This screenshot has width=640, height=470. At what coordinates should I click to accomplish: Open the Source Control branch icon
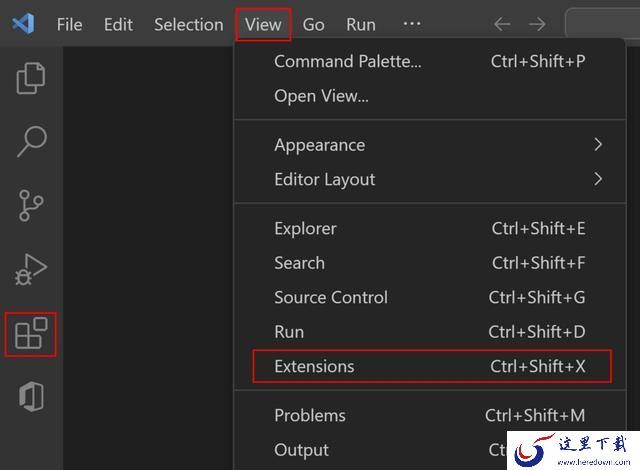(31, 205)
